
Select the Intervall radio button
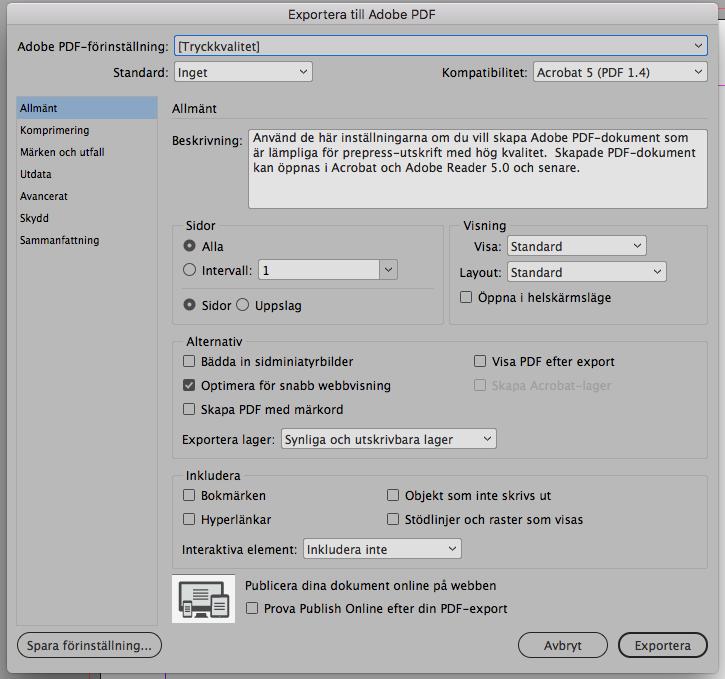190,269
